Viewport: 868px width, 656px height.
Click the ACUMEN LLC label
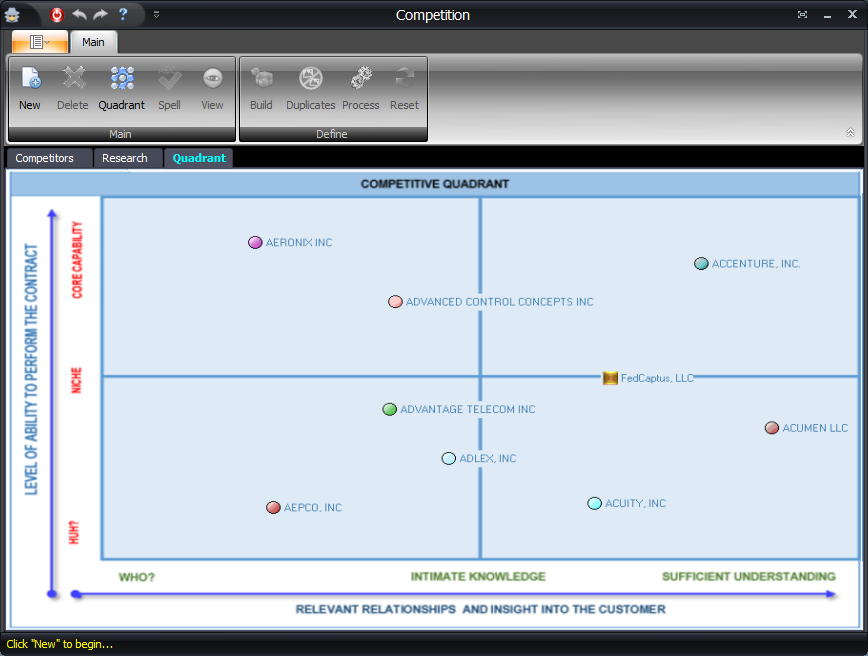[x=815, y=428]
